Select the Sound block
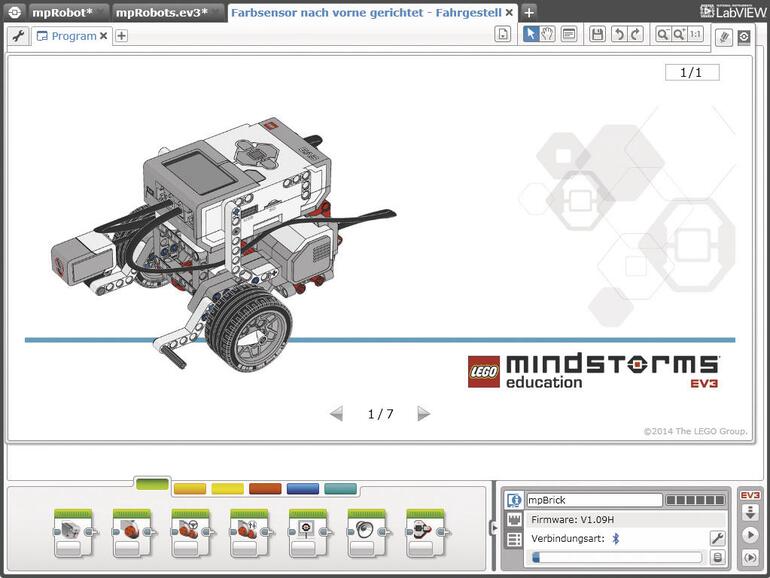The height and width of the screenshot is (578, 770). click(367, 532)
